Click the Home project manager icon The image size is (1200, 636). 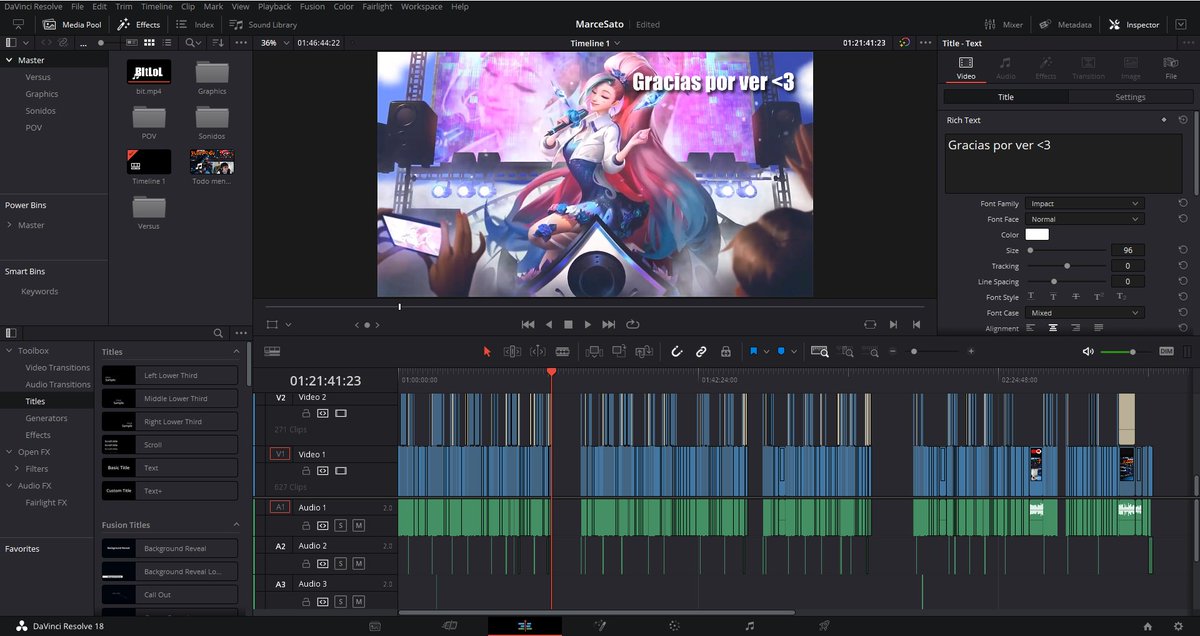point(1148,626)
